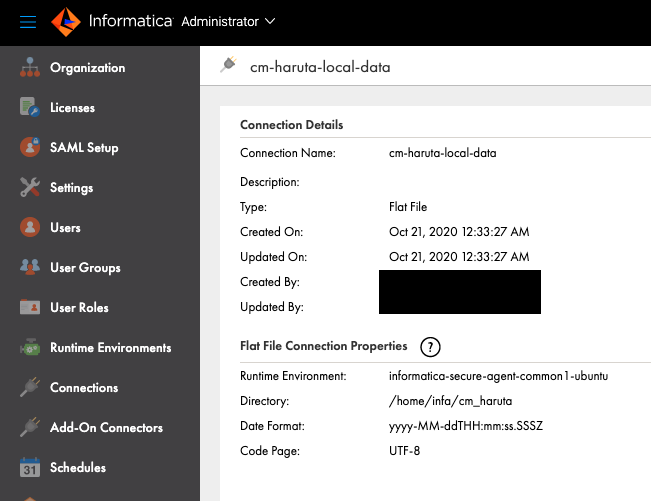651x501 pixels.
Task: Click the Schedules calendar icon
Action: (30, 467)
